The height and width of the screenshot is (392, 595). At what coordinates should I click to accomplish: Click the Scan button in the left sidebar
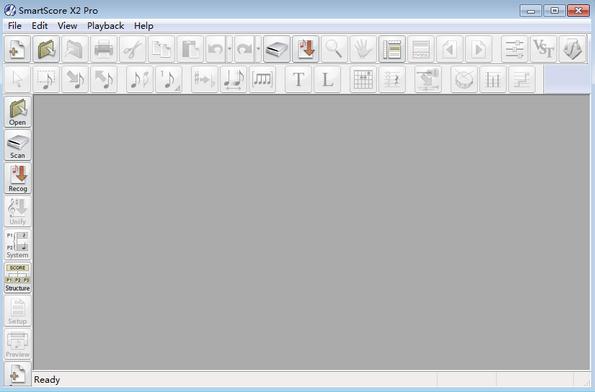click(17, 146)
